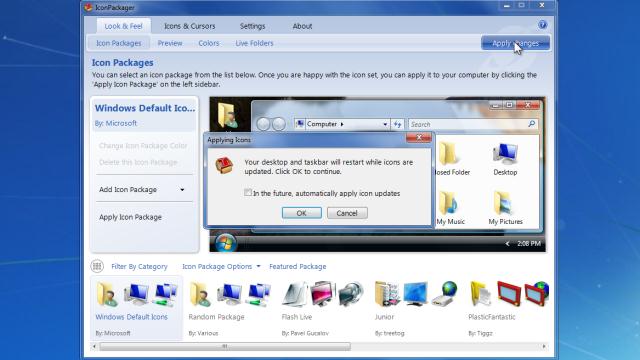Close the Applying Icons dialog
The image size is (640, 360).
pyautogui.click(x=419, y=138)
